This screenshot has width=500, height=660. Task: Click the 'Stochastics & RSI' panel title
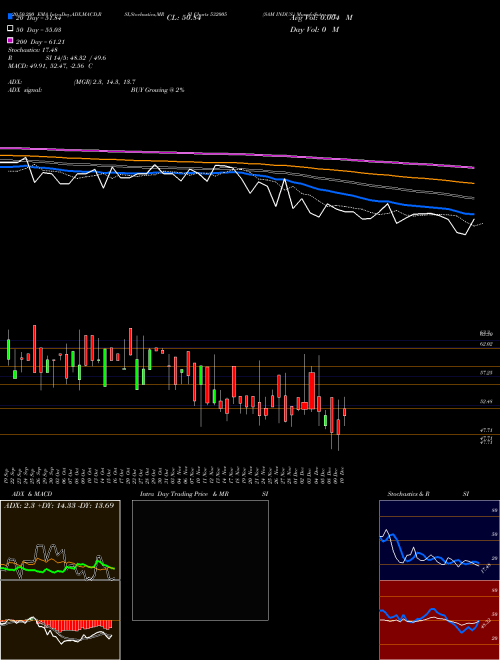[x=428, y=494]
